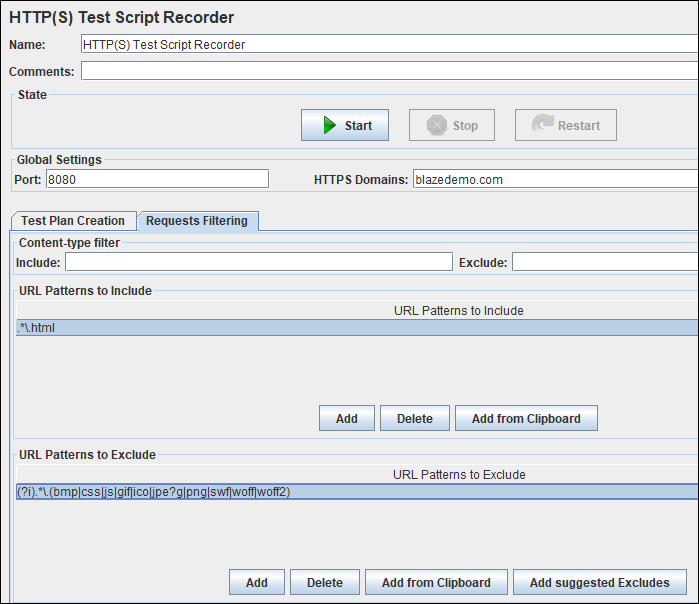This screenshot has width=699, height=604.
Task: Click the Name field of the recorder
Action: pyautogui.click(x=390, y=44)
